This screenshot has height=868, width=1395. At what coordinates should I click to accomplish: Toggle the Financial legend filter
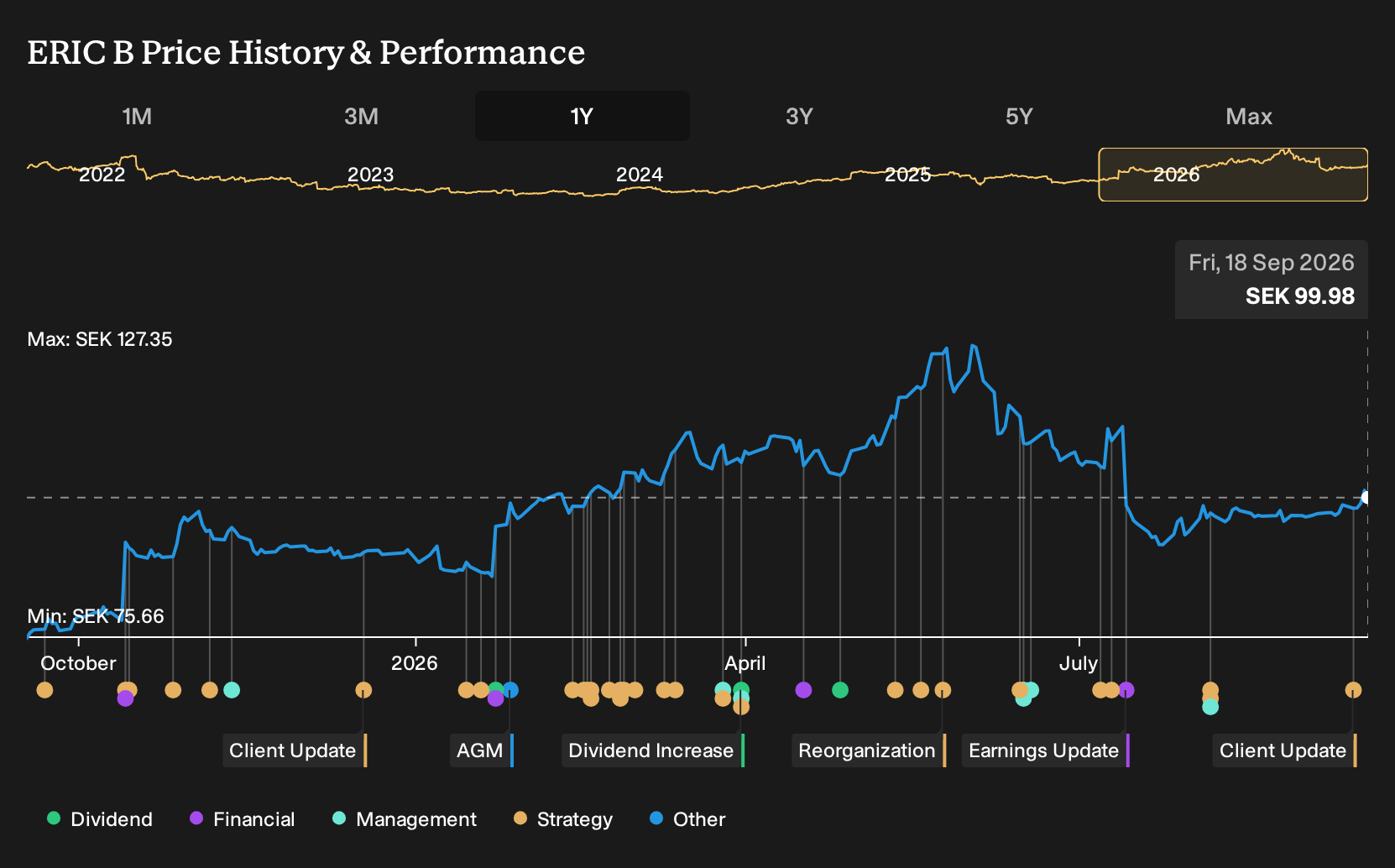pos(243,819)
